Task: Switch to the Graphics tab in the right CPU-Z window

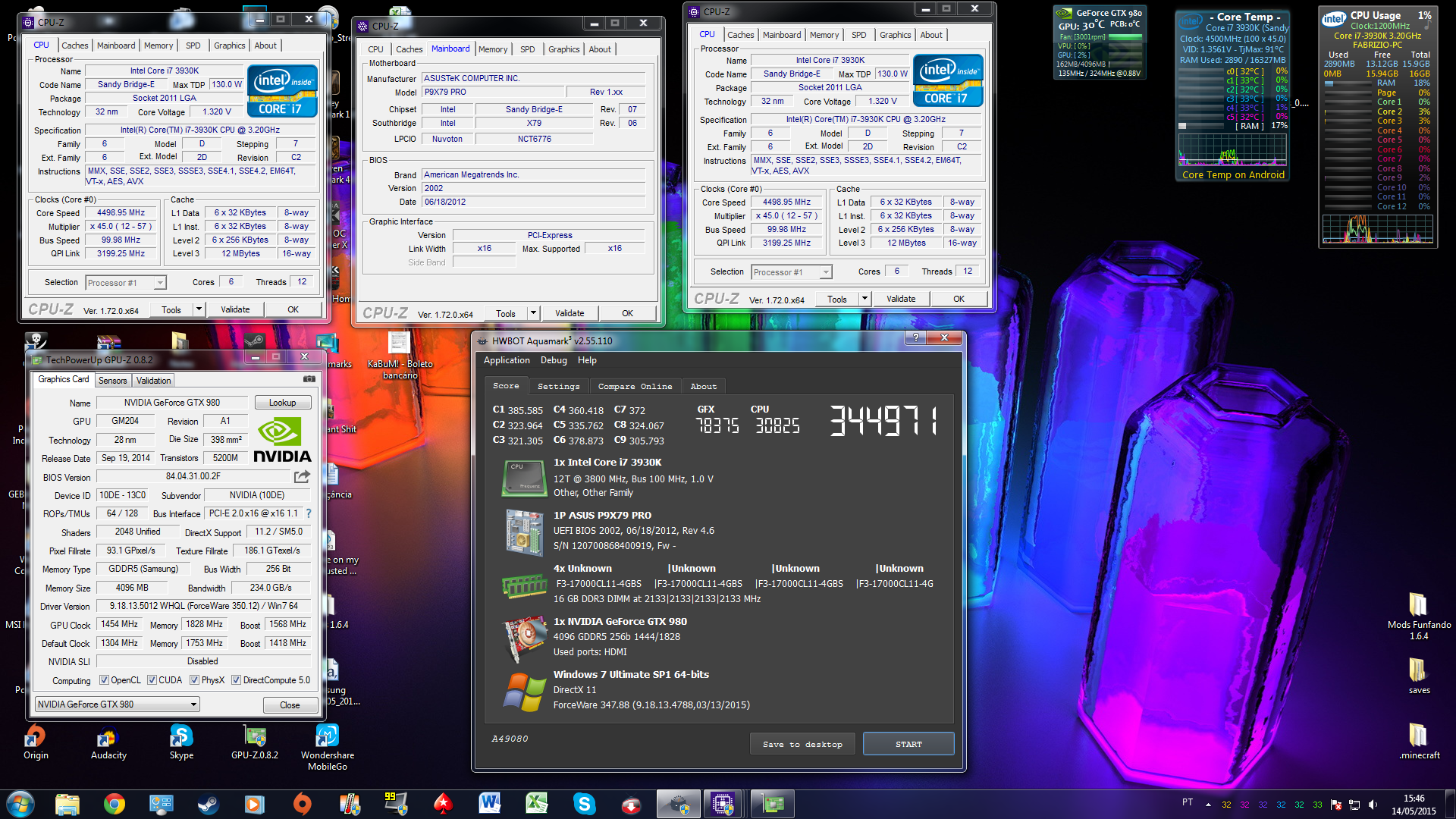Action: [895, 35]
